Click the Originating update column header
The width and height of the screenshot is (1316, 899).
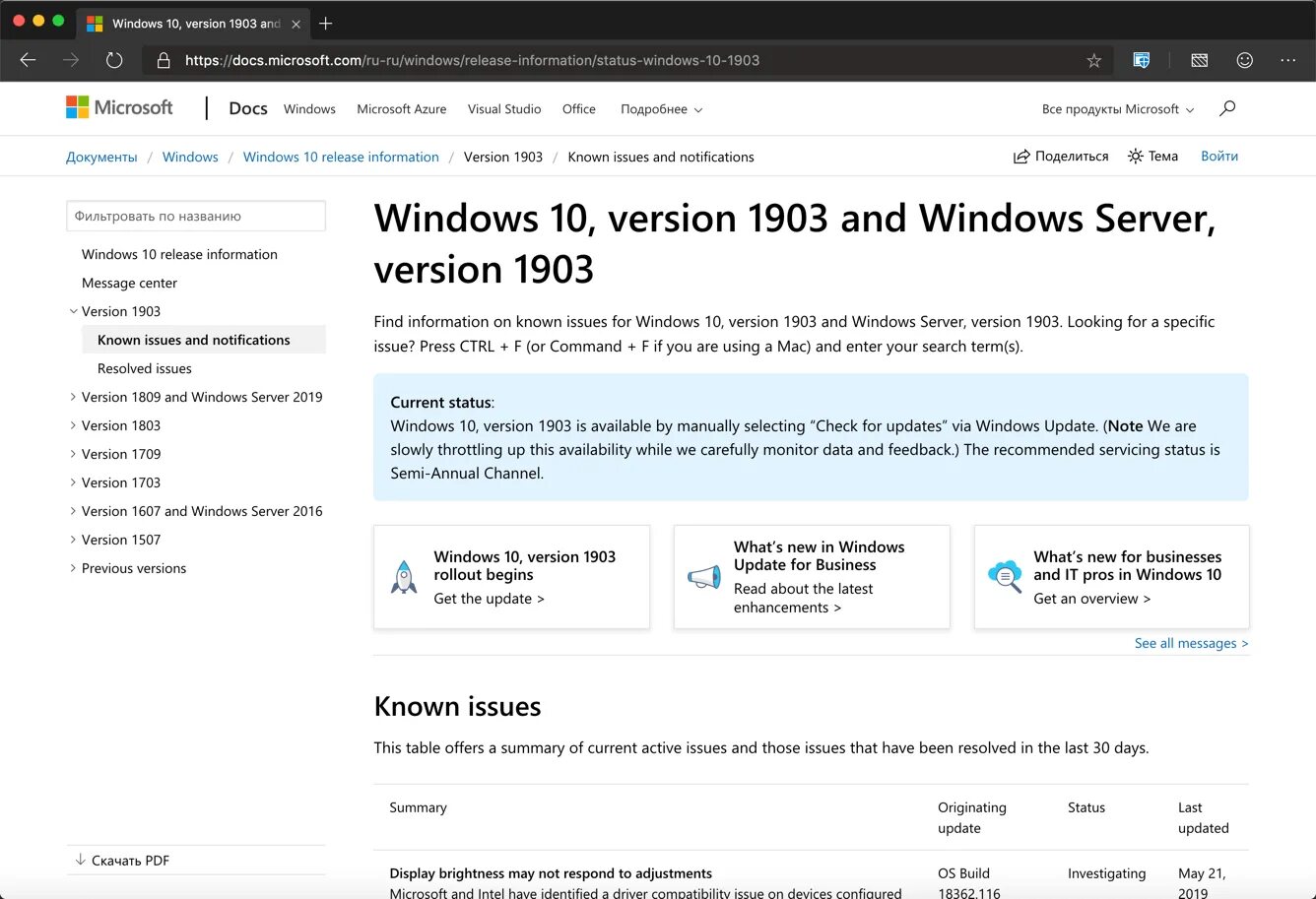[x=972, y=817]
